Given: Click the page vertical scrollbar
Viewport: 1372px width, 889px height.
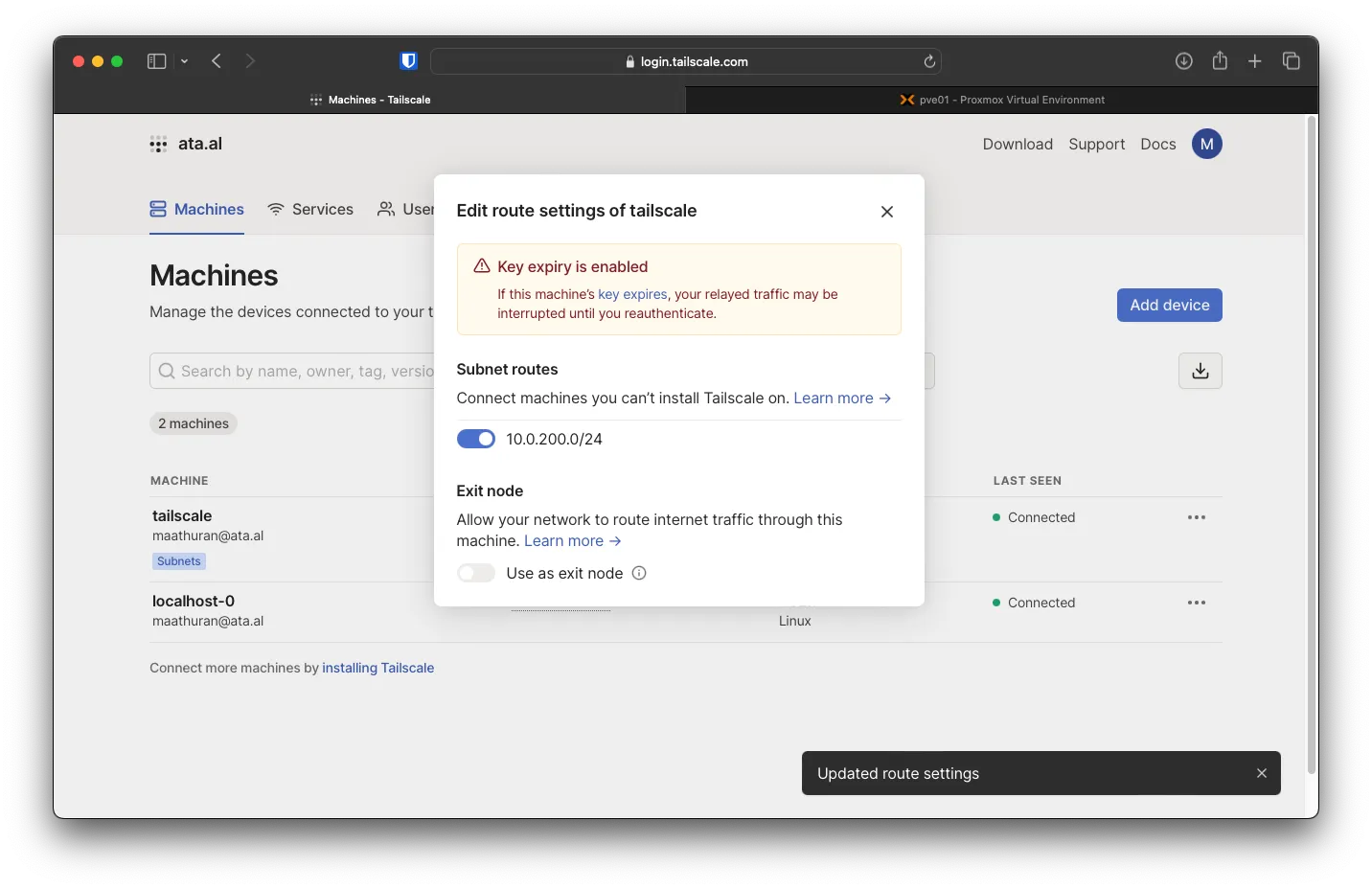Looking at the screenshot, I should tap(1311, 445).
